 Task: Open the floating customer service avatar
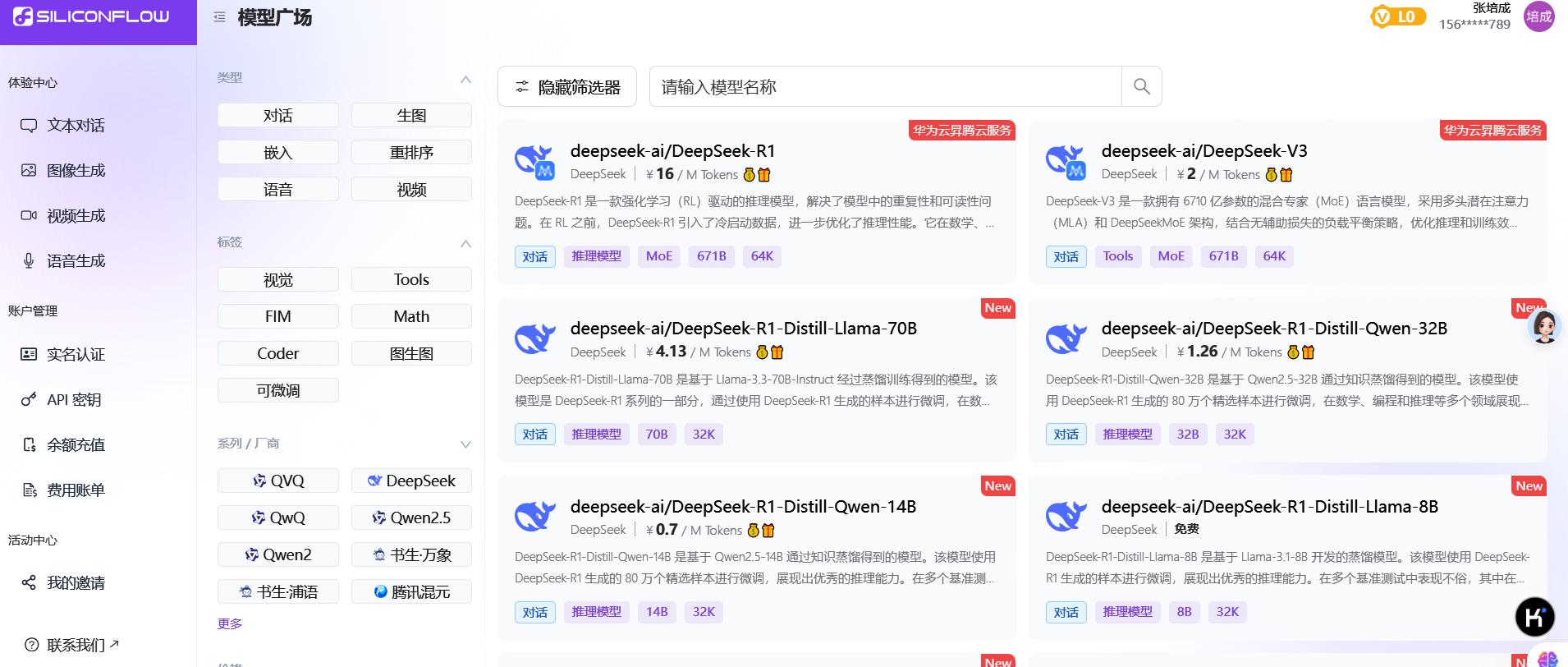pos(1543,327)
